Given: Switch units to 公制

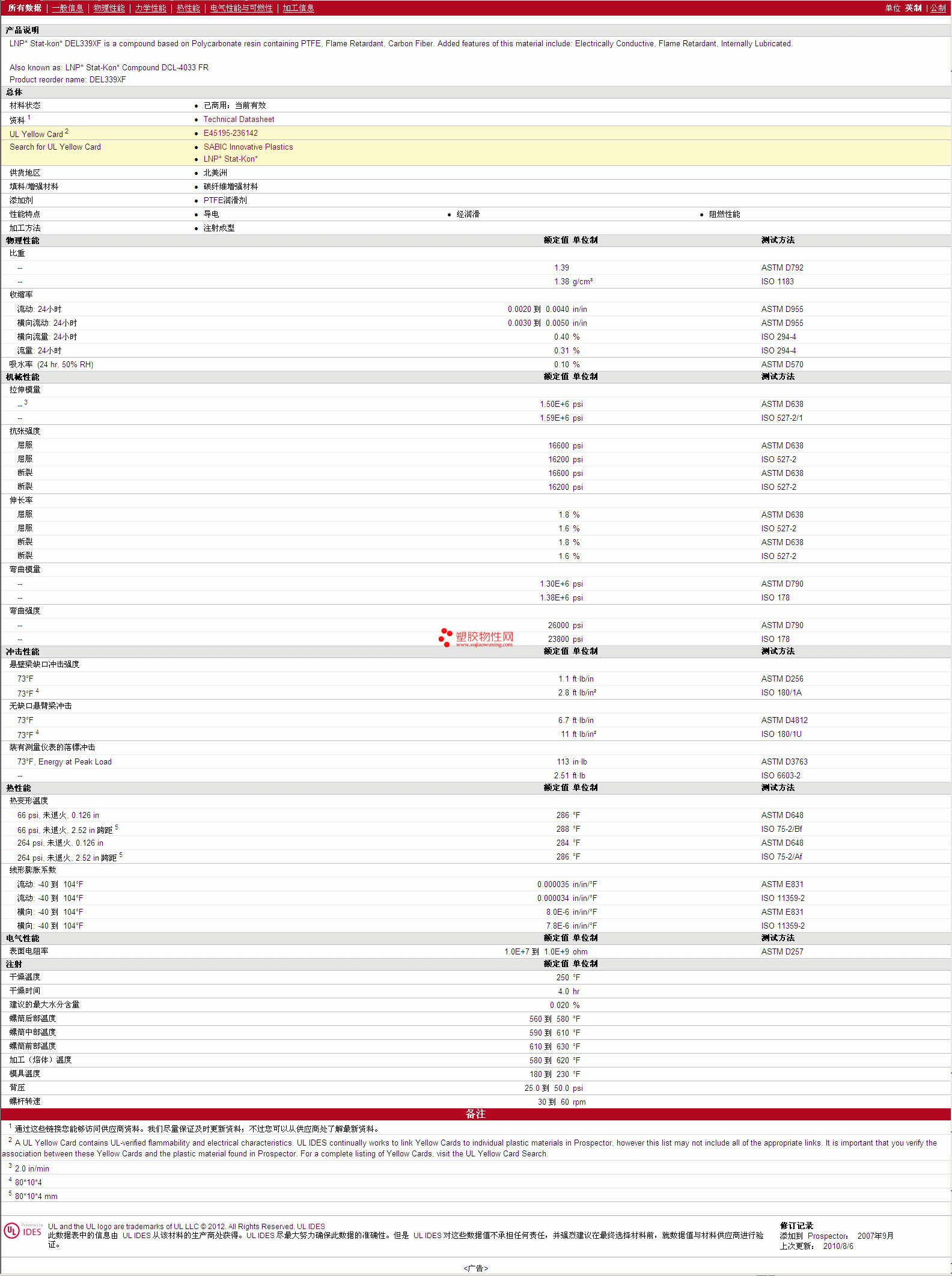Looking at the screenshot, I should tap(938, 8).
